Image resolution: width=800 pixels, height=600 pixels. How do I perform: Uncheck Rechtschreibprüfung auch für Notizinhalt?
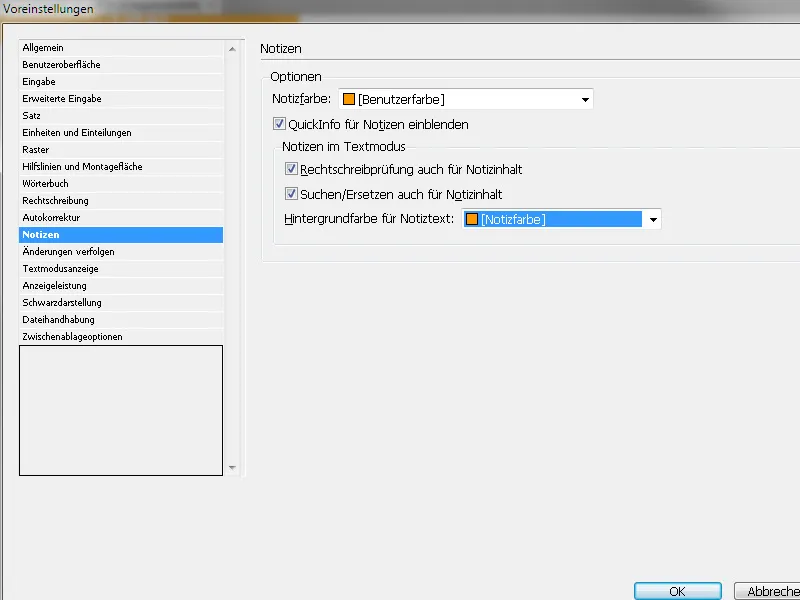pos(291,169)
